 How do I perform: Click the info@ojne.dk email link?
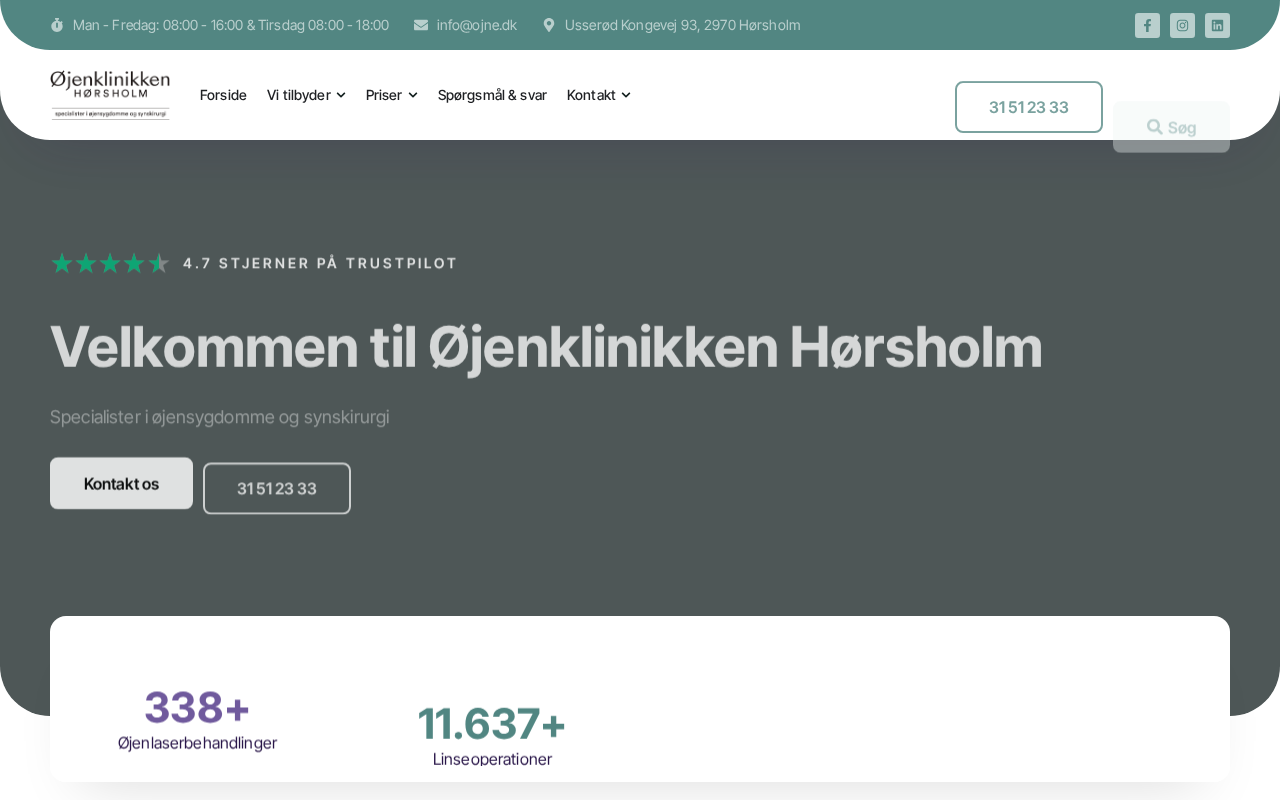(x=477, y=25)
